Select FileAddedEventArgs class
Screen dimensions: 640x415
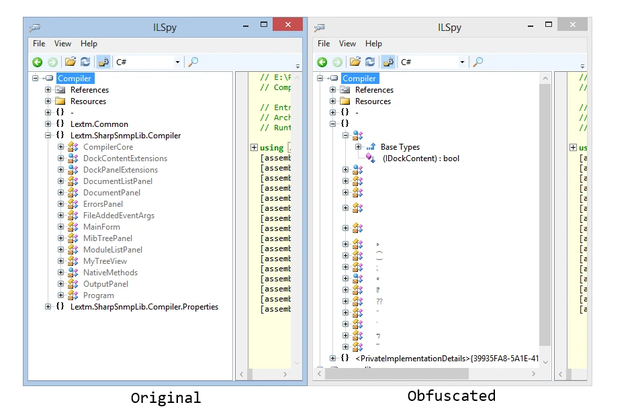pos(119,215)
